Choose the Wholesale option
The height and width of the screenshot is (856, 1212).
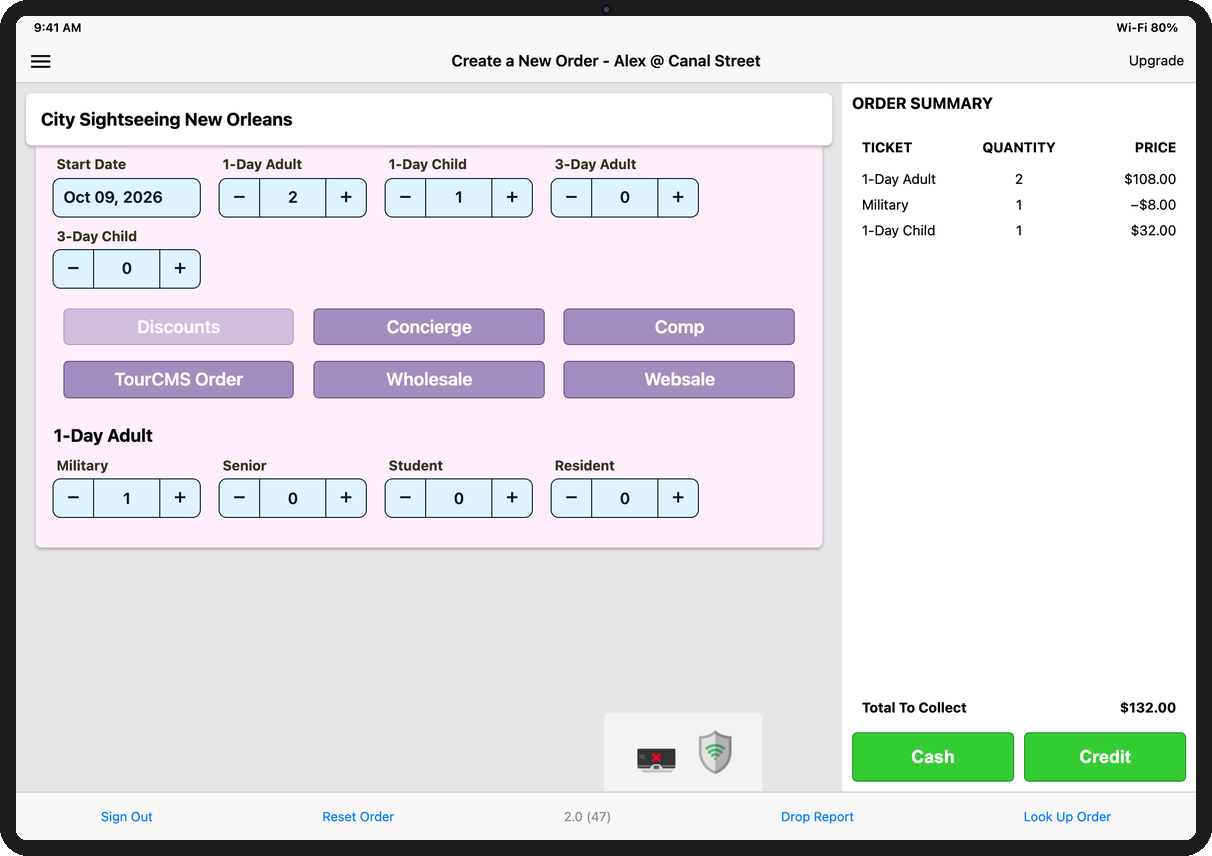[x=429, y=380]
